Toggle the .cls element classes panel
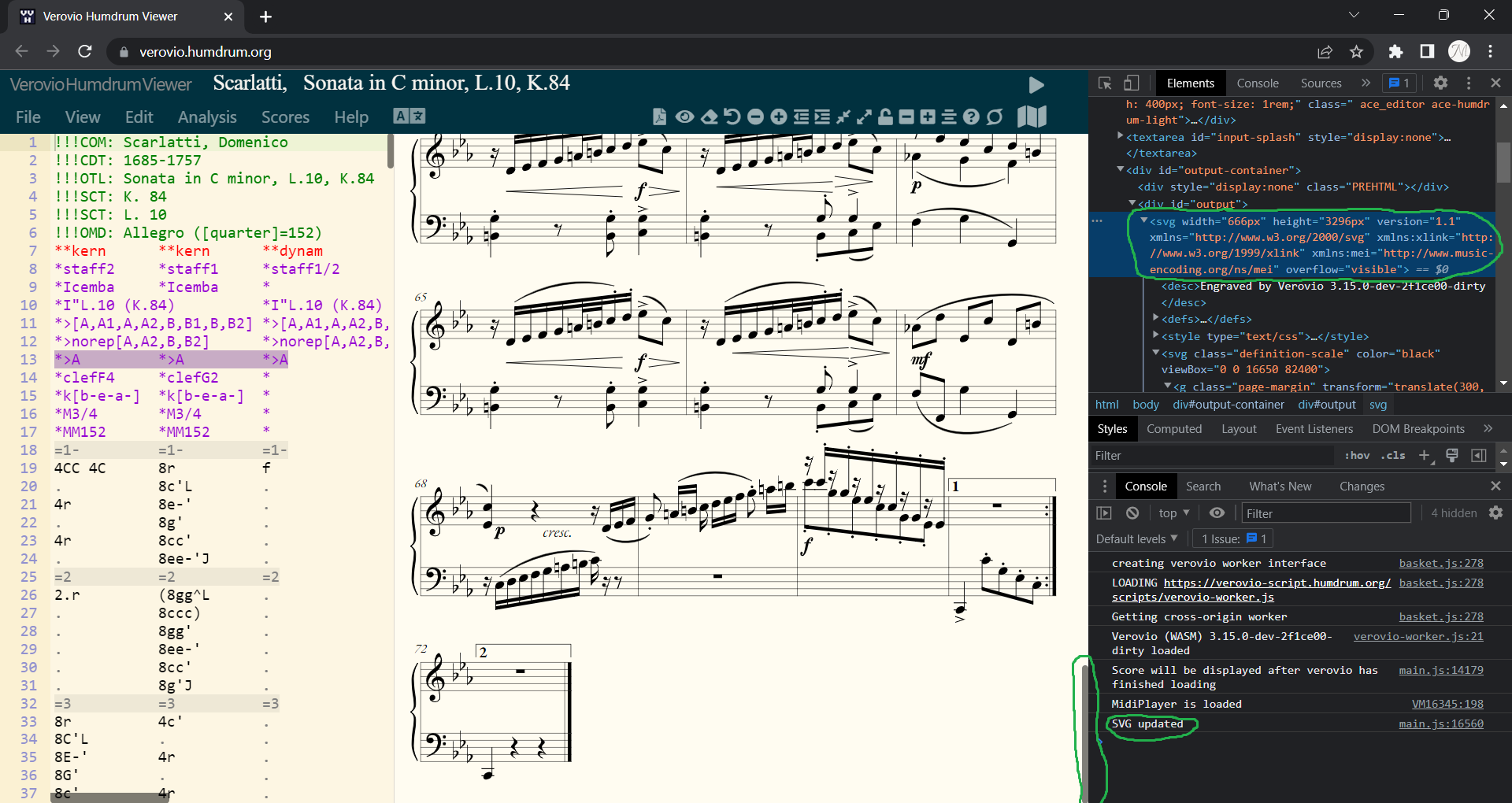This screenshot has height=803, width=1512. [x=1393, y=456]
